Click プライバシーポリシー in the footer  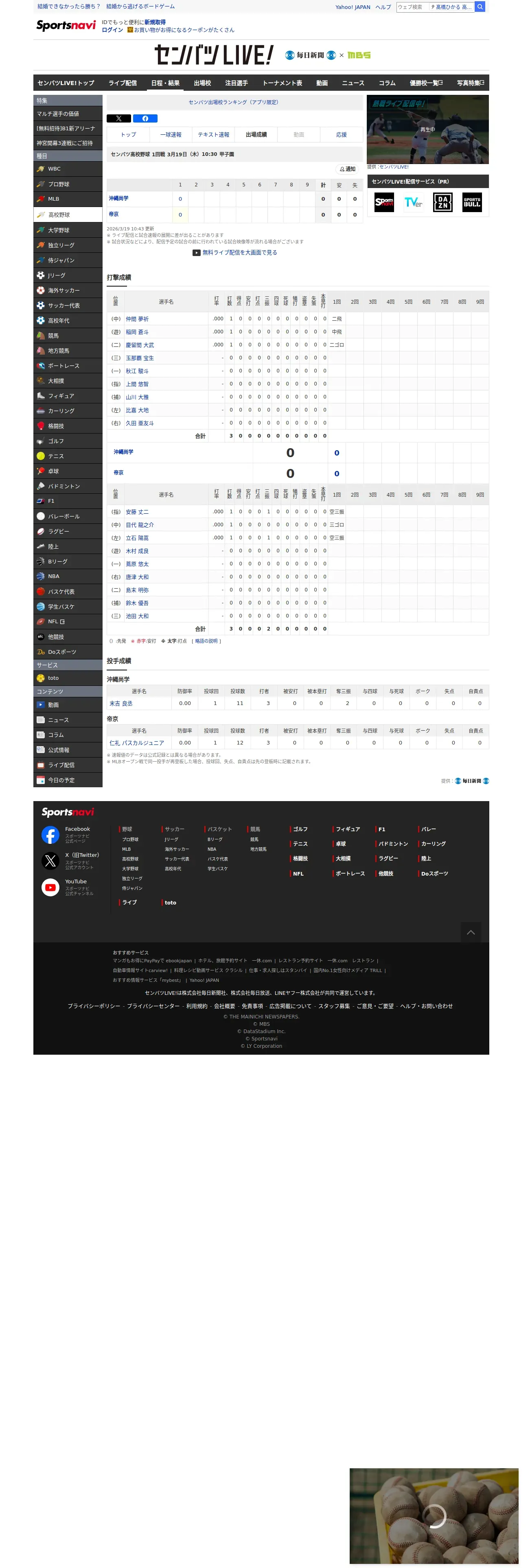point(94,1006)
